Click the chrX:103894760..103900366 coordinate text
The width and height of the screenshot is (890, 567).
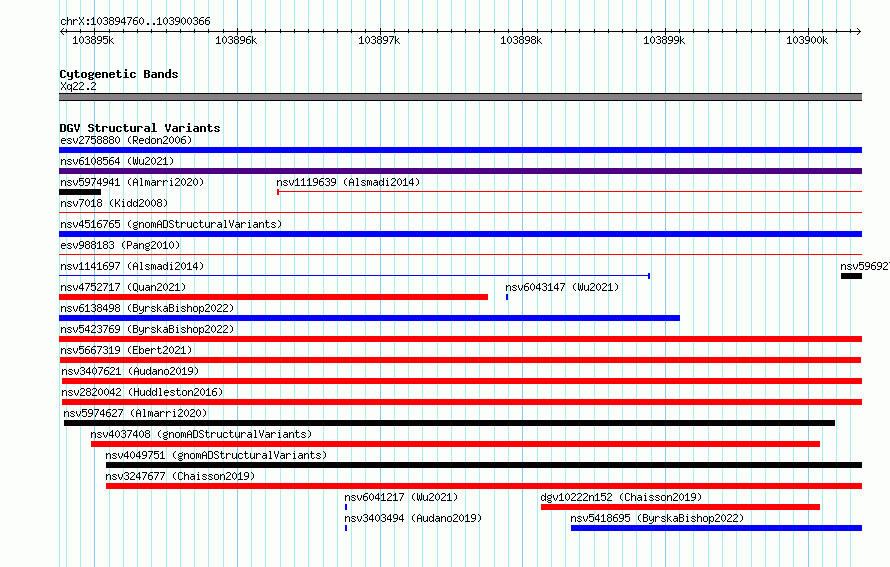[x=135, y=21]
